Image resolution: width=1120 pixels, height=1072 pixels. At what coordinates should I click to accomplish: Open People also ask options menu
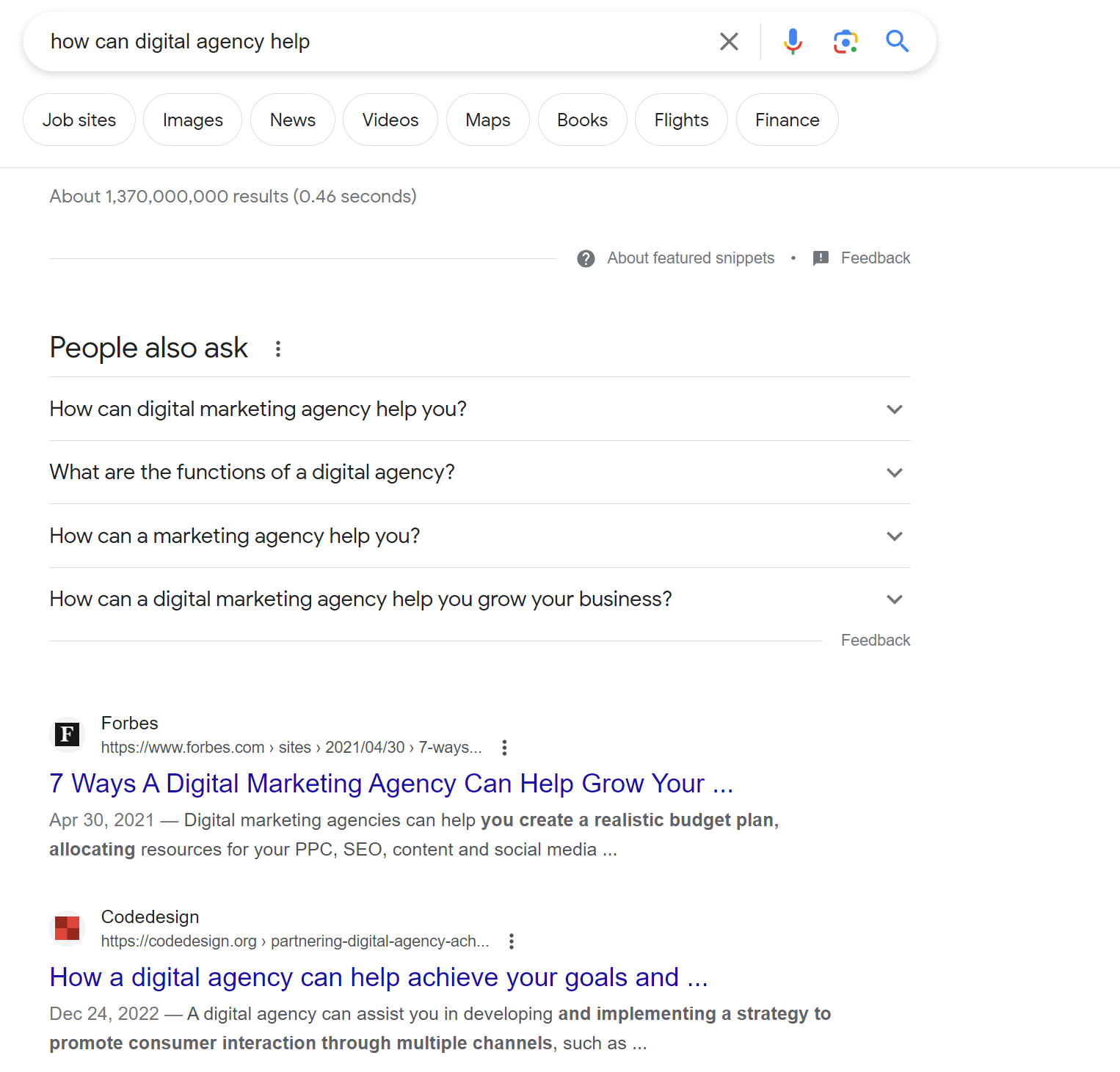coord(278,349)
